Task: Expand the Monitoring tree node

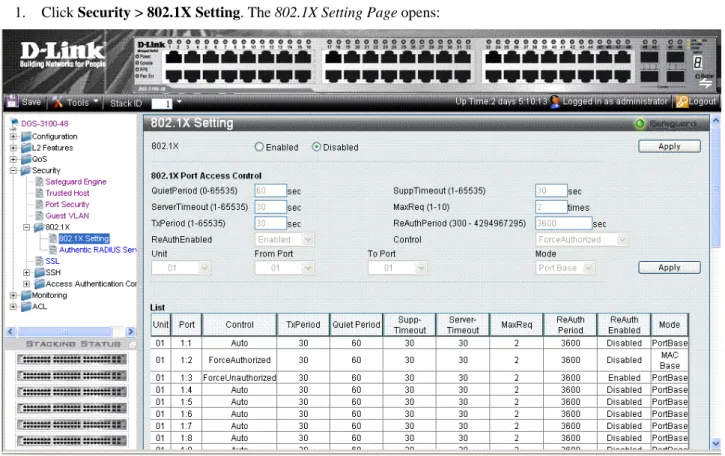Action: tap(13, 295)
